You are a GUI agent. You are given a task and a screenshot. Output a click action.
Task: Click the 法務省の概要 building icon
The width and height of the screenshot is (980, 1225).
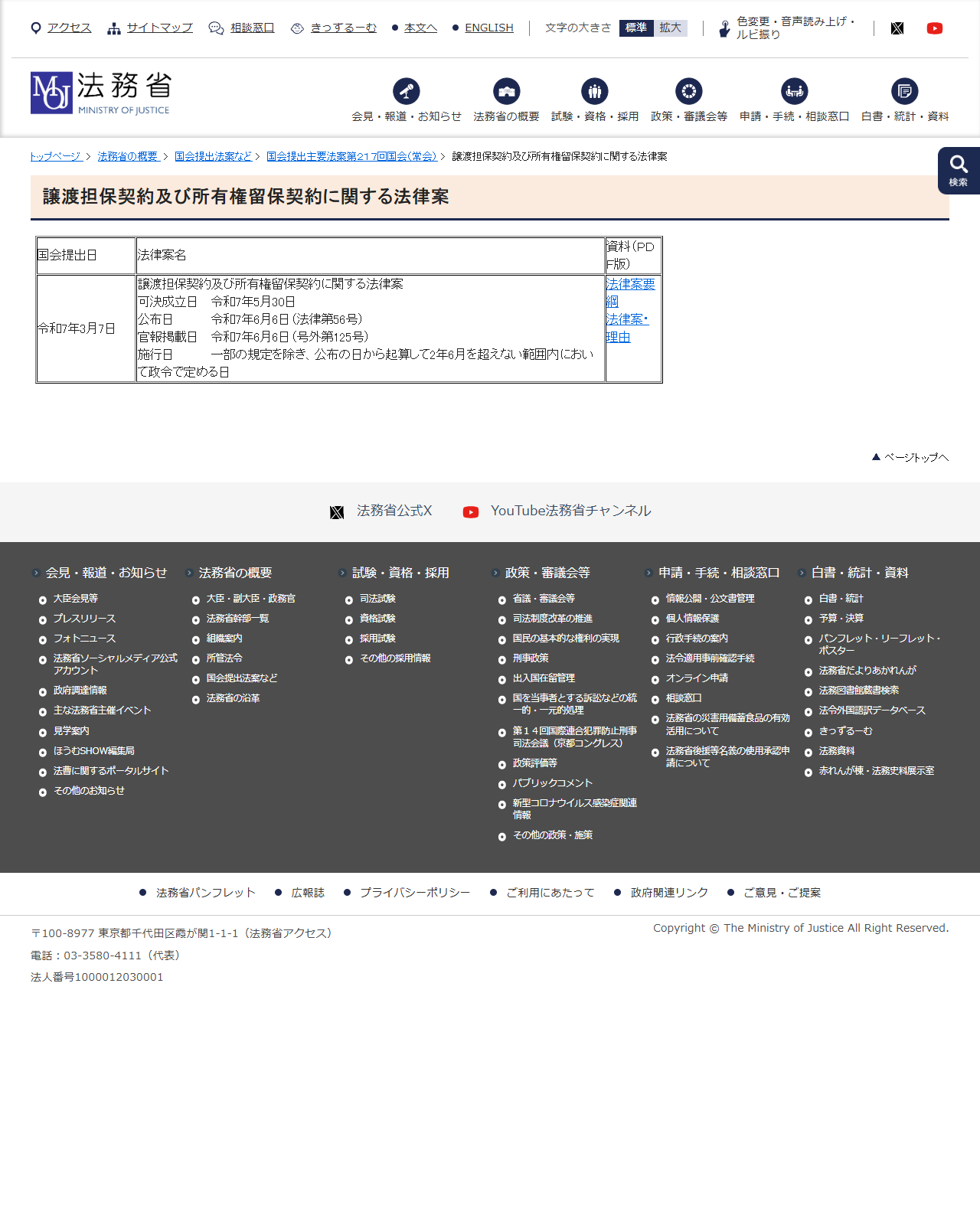click(507, 91)
